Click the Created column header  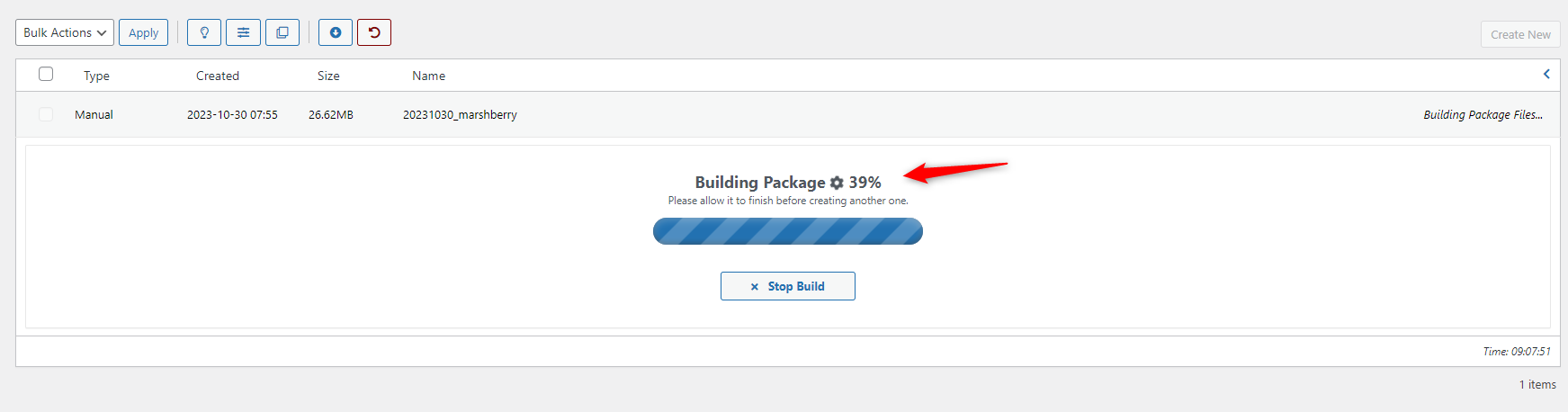click(x=218, y=76)
